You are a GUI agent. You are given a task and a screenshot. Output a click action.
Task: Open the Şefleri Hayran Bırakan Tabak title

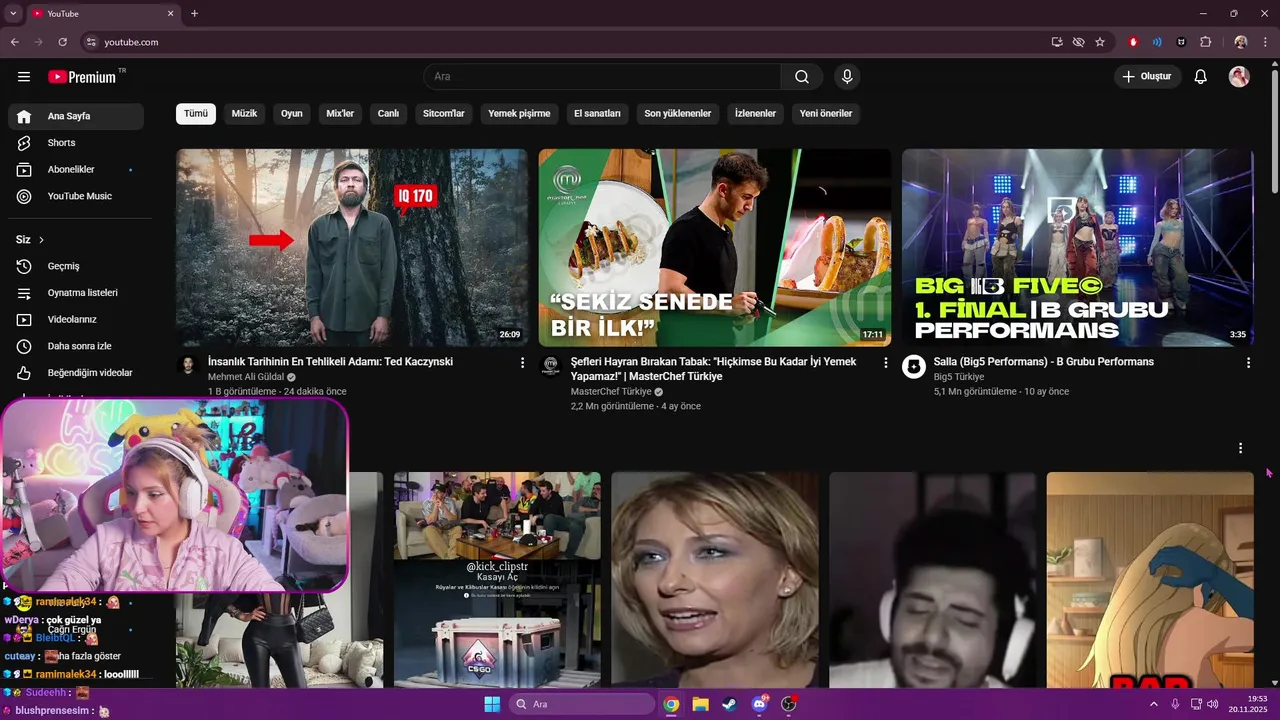point(714,369)
